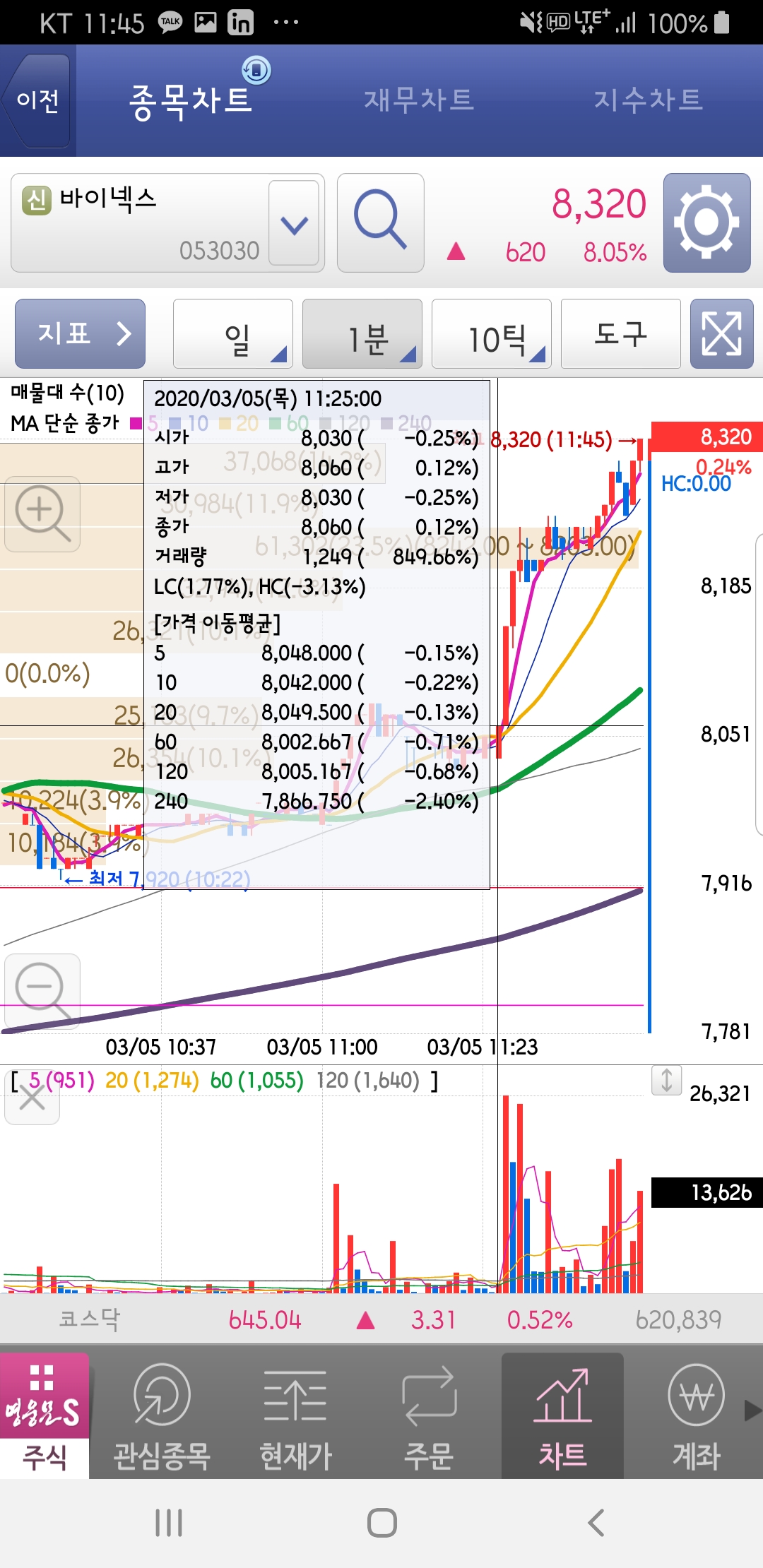763x1568 pixels.
Task: Open the 현재가 current price tab
Action: (x=295, y=1415)
